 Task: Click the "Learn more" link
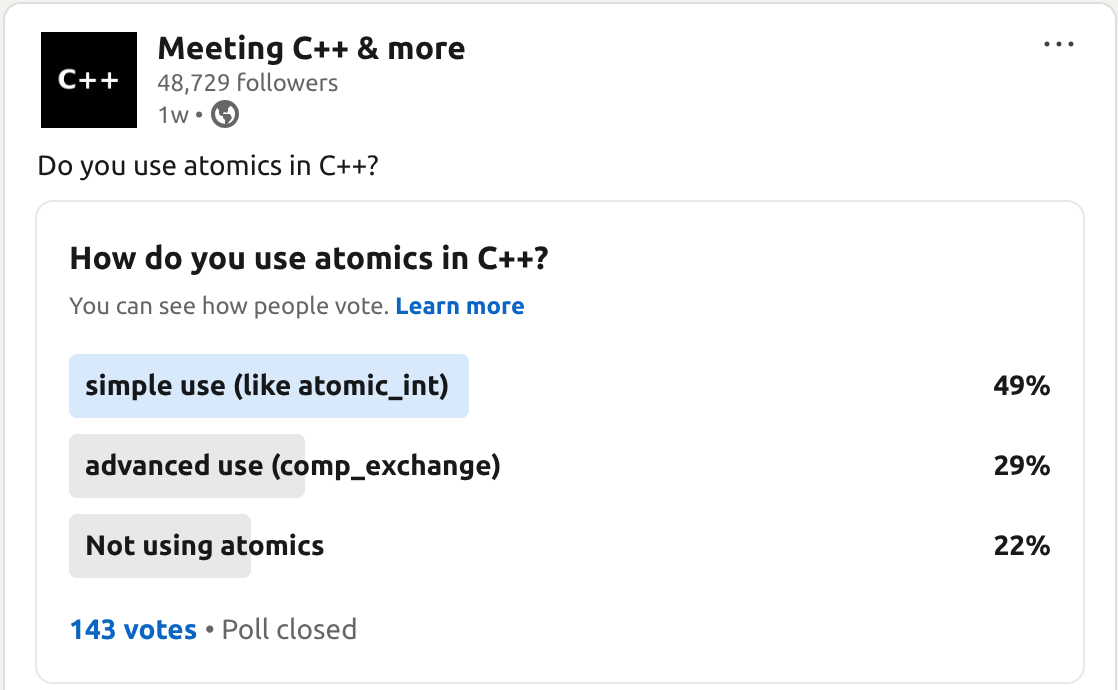459,306
